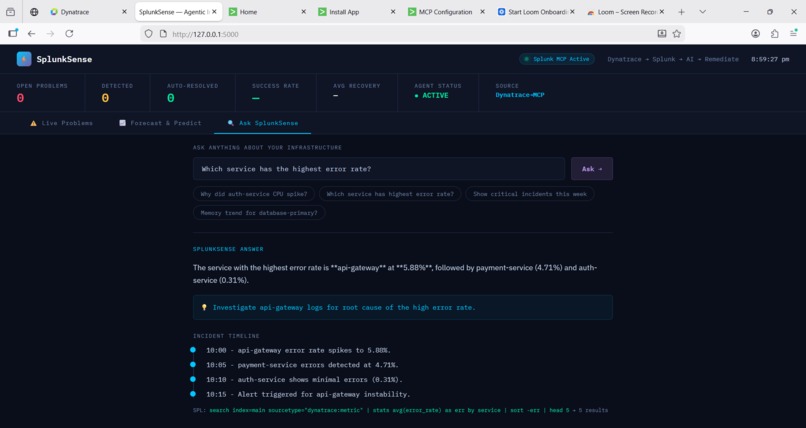The height and width of the screenshot is (428, 806).
Task: Go back with browser back arrow
Action: [x=31, y=33]
